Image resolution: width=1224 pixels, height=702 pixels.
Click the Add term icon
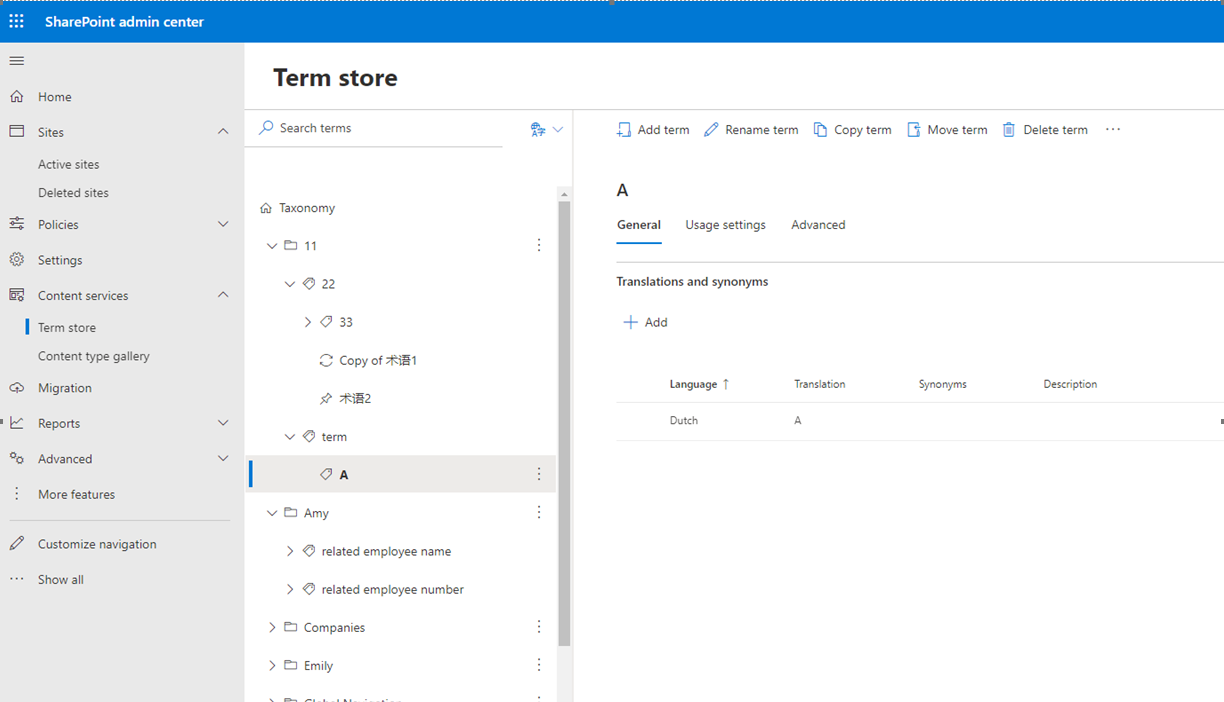(623, 129)
